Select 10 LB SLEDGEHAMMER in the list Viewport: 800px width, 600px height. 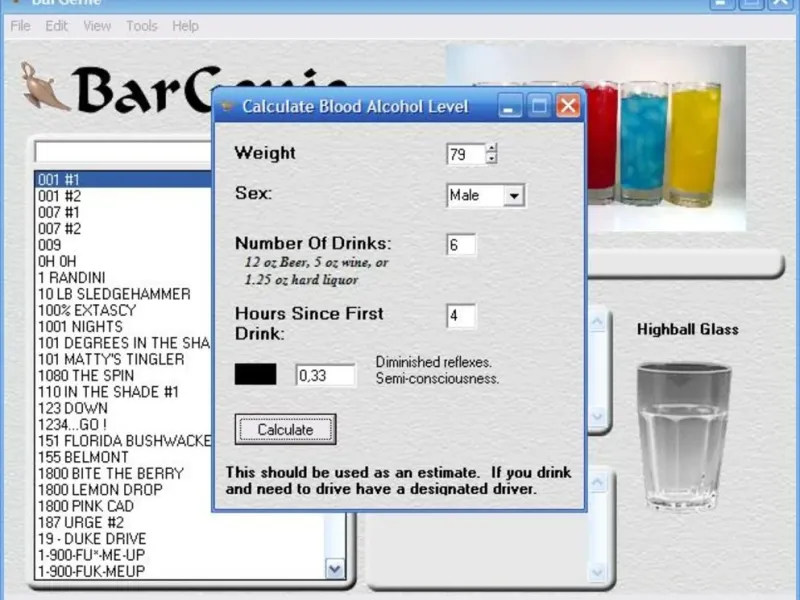(123, 294)
